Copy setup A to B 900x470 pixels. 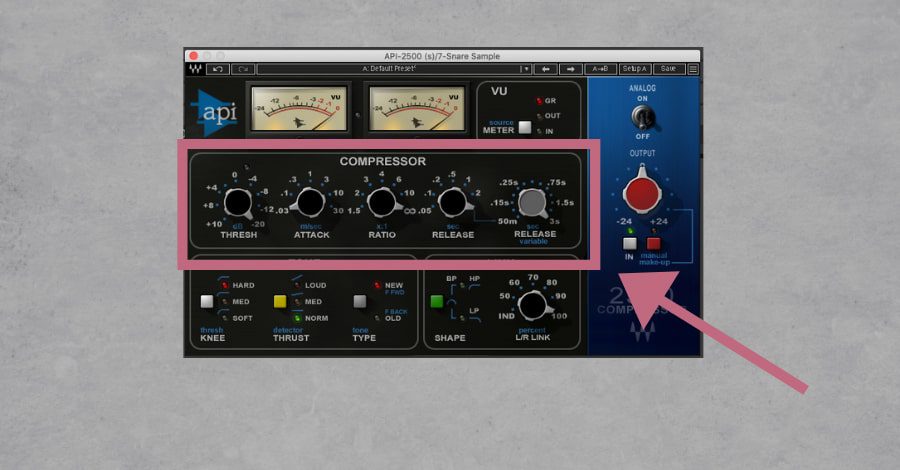(600, 69)
